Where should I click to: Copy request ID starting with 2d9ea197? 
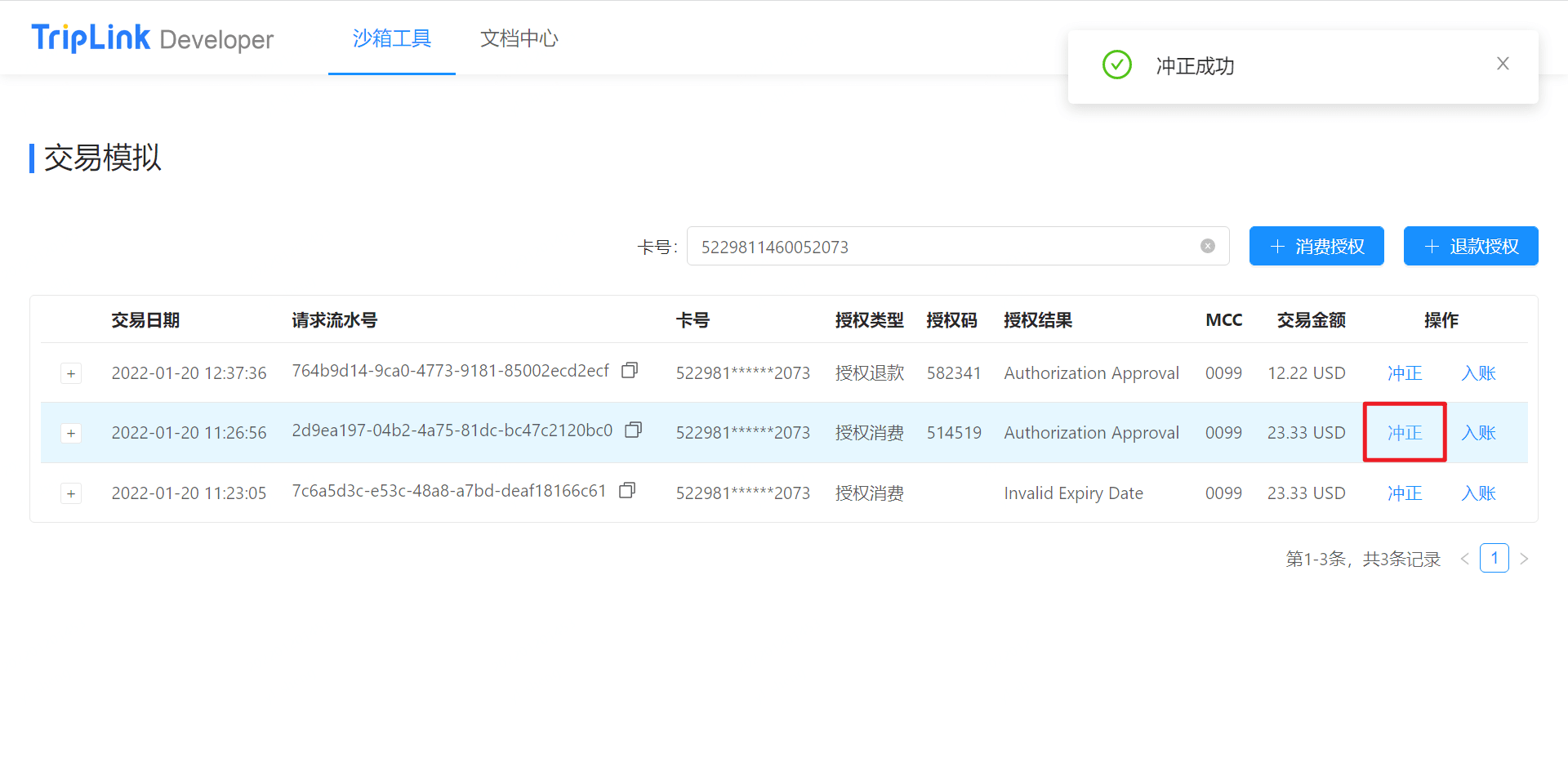point(633,430)
